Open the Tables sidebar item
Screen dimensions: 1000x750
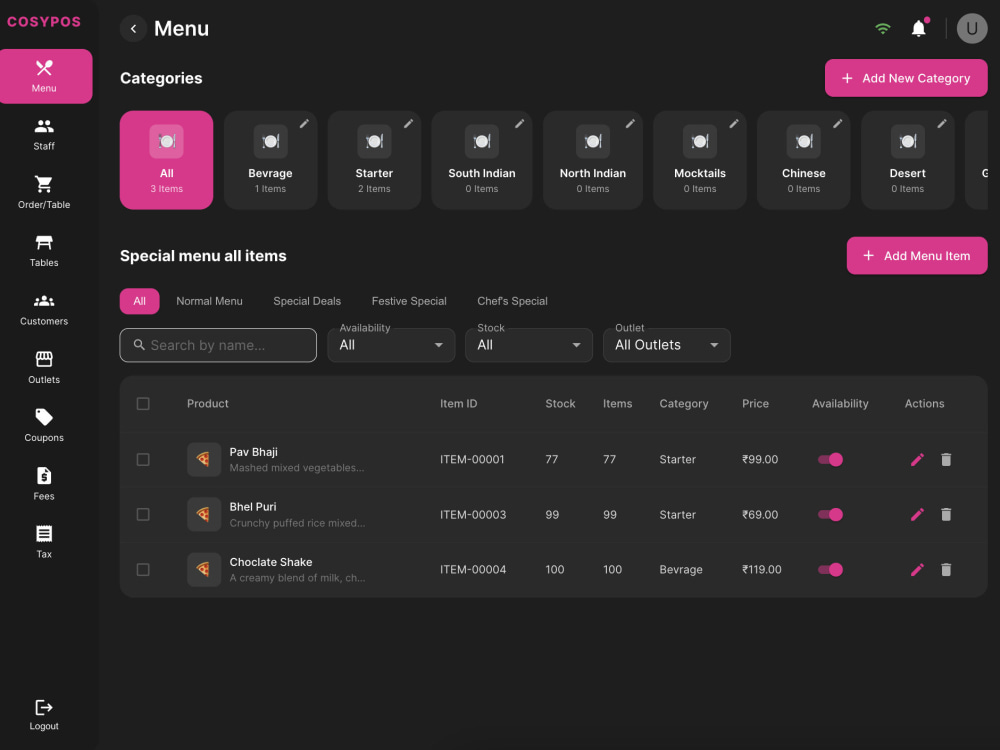(x=44, y=251)
